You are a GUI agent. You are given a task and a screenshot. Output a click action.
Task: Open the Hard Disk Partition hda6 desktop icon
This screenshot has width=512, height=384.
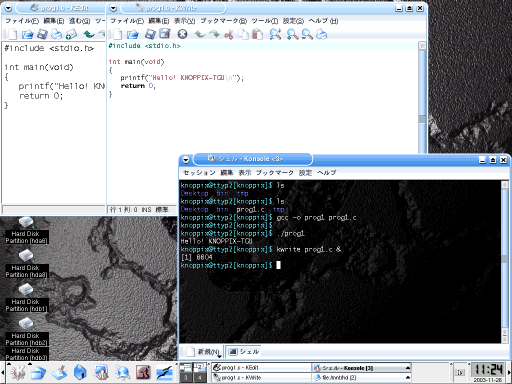[x=26, y=230]
